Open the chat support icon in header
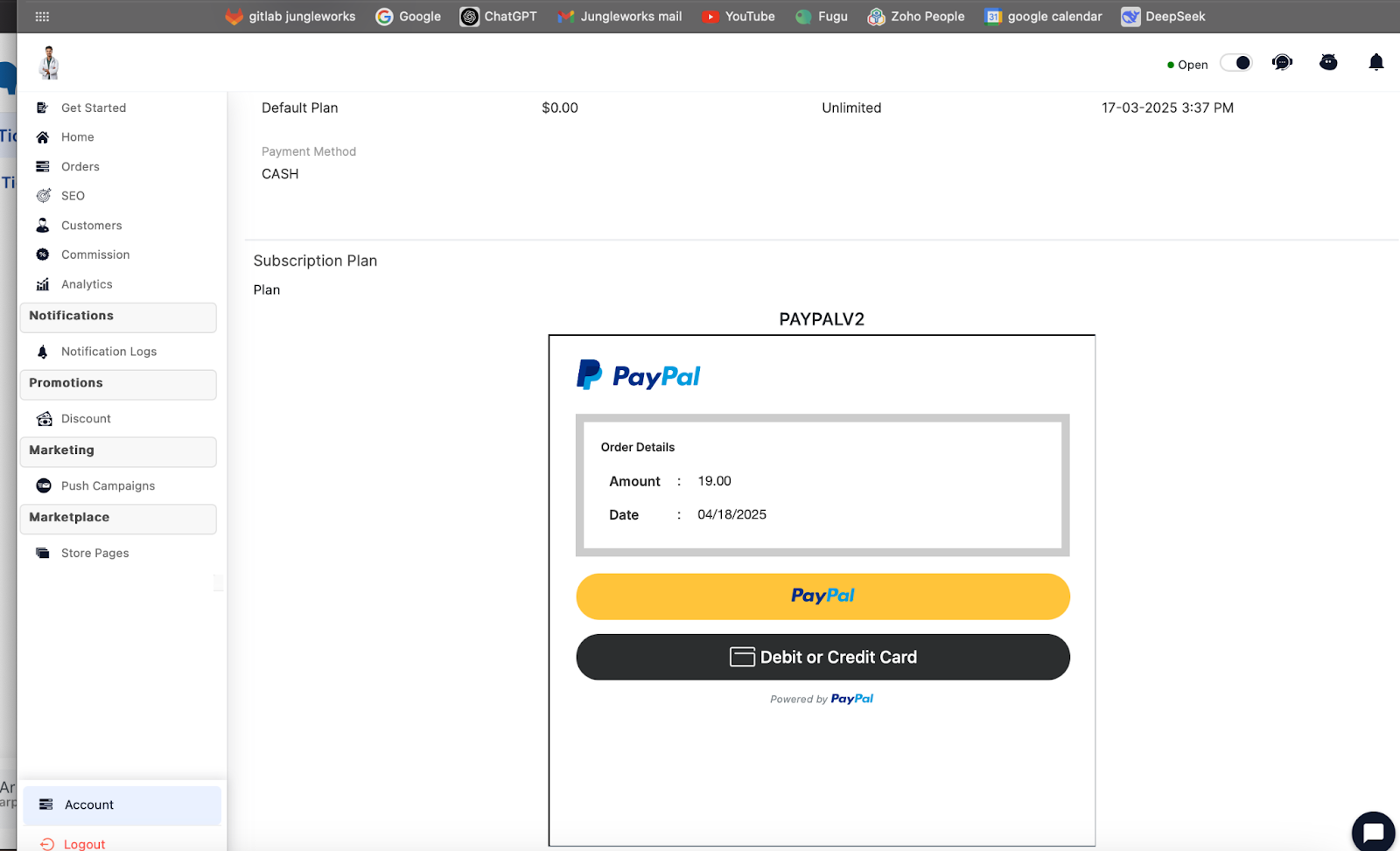The image size is (1400, 851). point(1282,62)
